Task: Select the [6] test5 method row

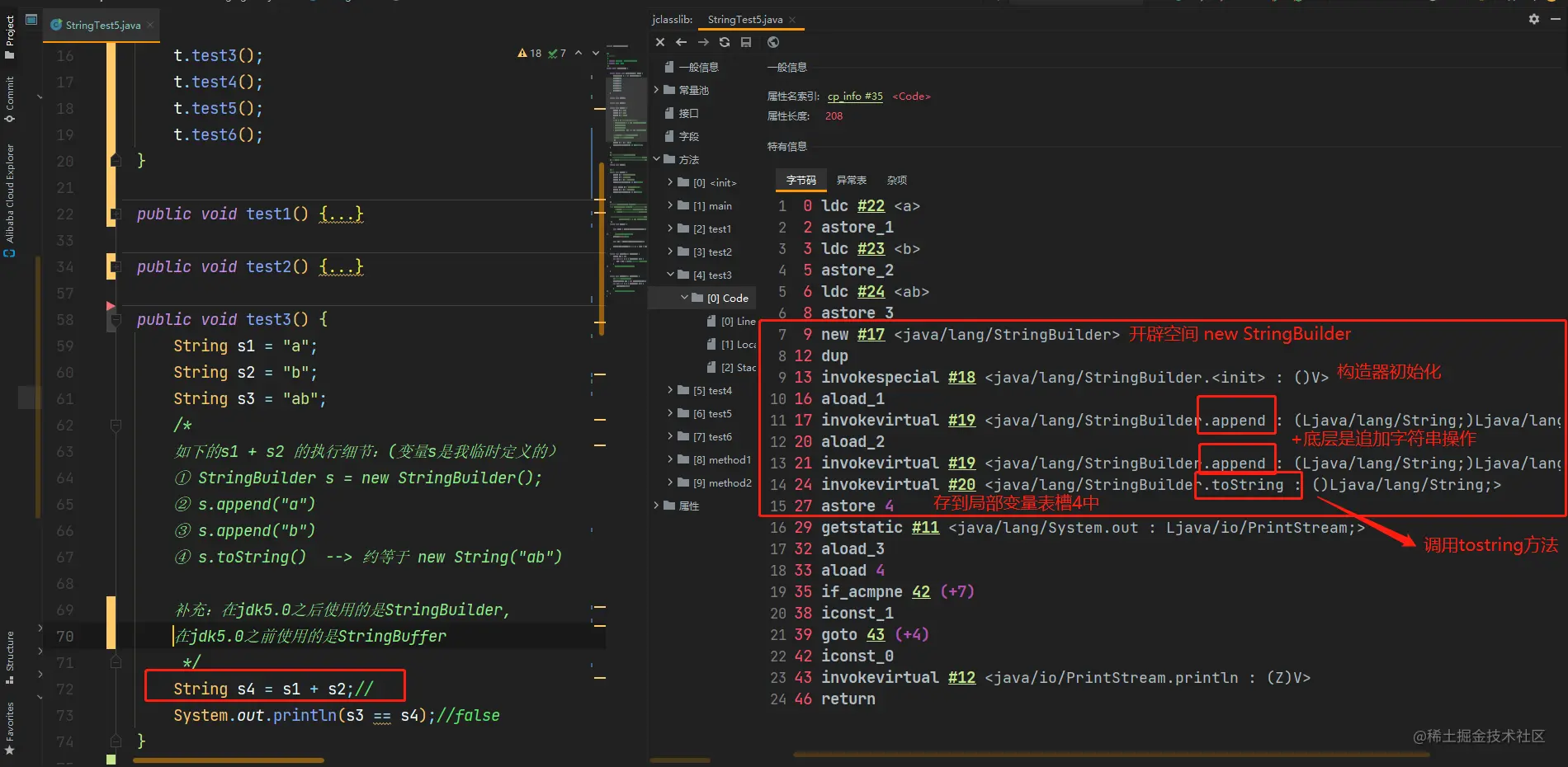Action: click(x=701, y=413)
